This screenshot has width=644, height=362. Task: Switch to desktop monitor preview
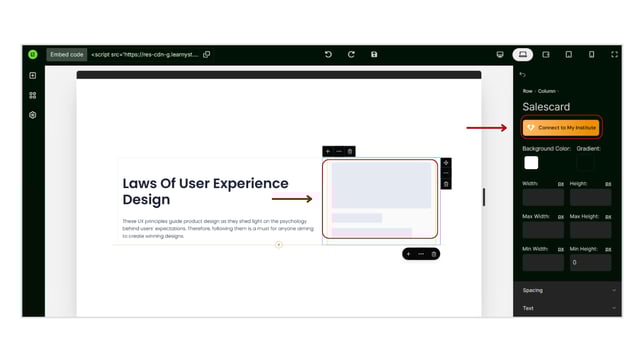pos(500,54)
